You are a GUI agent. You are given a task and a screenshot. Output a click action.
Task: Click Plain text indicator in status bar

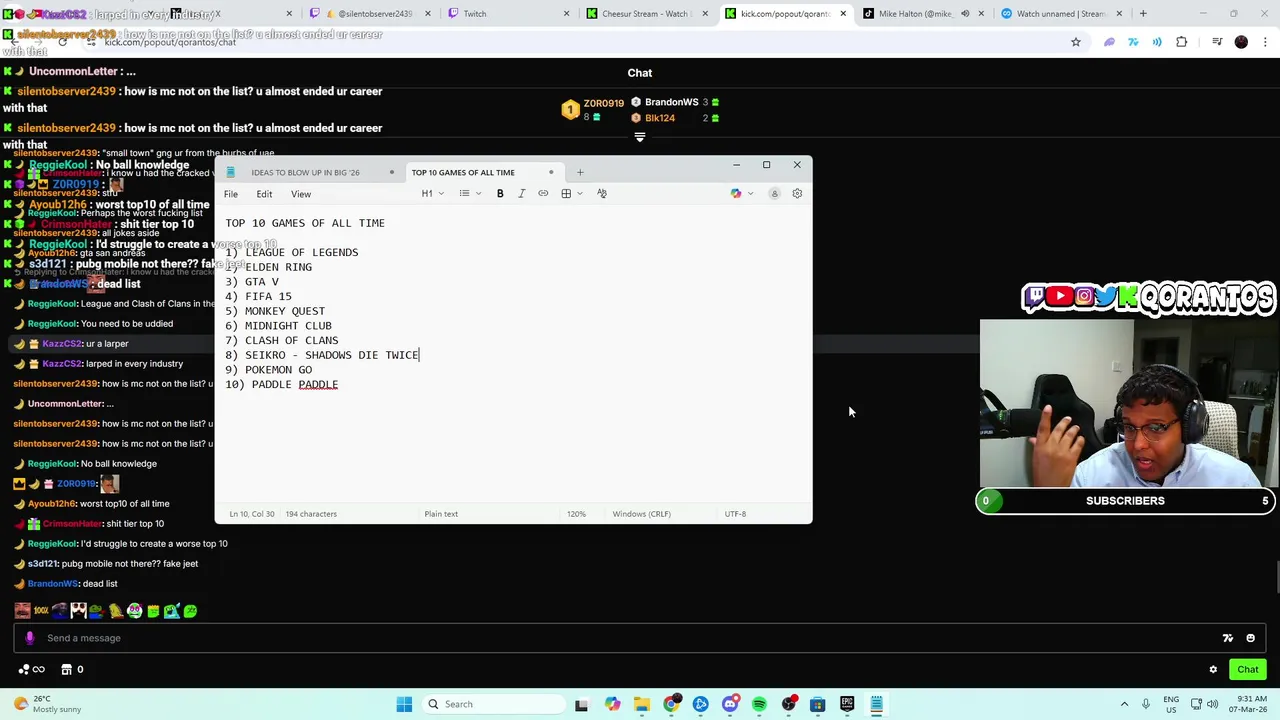(x=441, y=514)
